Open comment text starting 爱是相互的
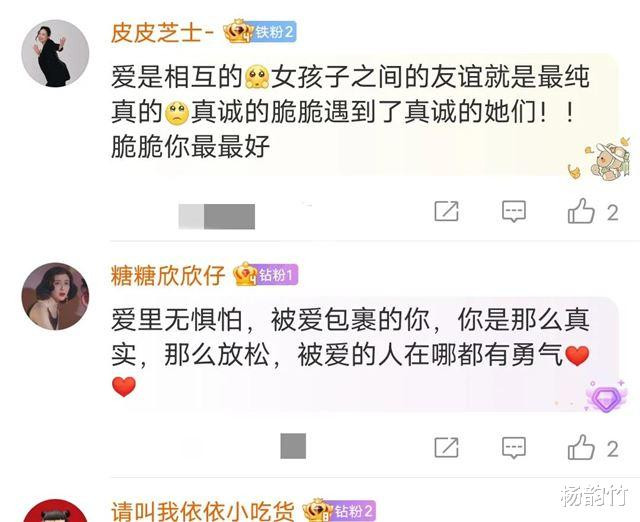The width and height of the screenshot is (640, 522). (x=350, y=112)
